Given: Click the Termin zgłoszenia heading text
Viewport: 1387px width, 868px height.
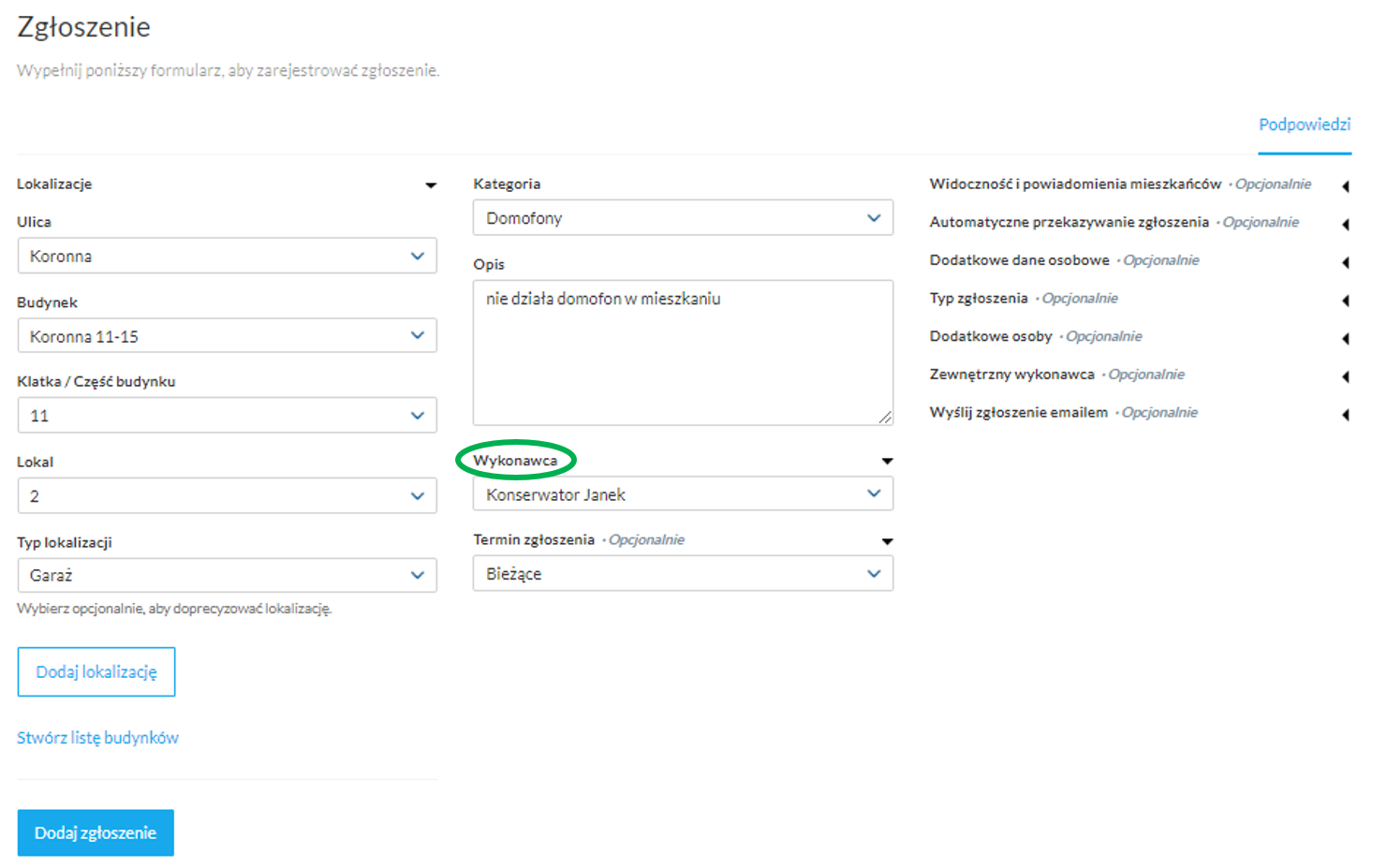Looking at the screenshot, I should (534, 539).
